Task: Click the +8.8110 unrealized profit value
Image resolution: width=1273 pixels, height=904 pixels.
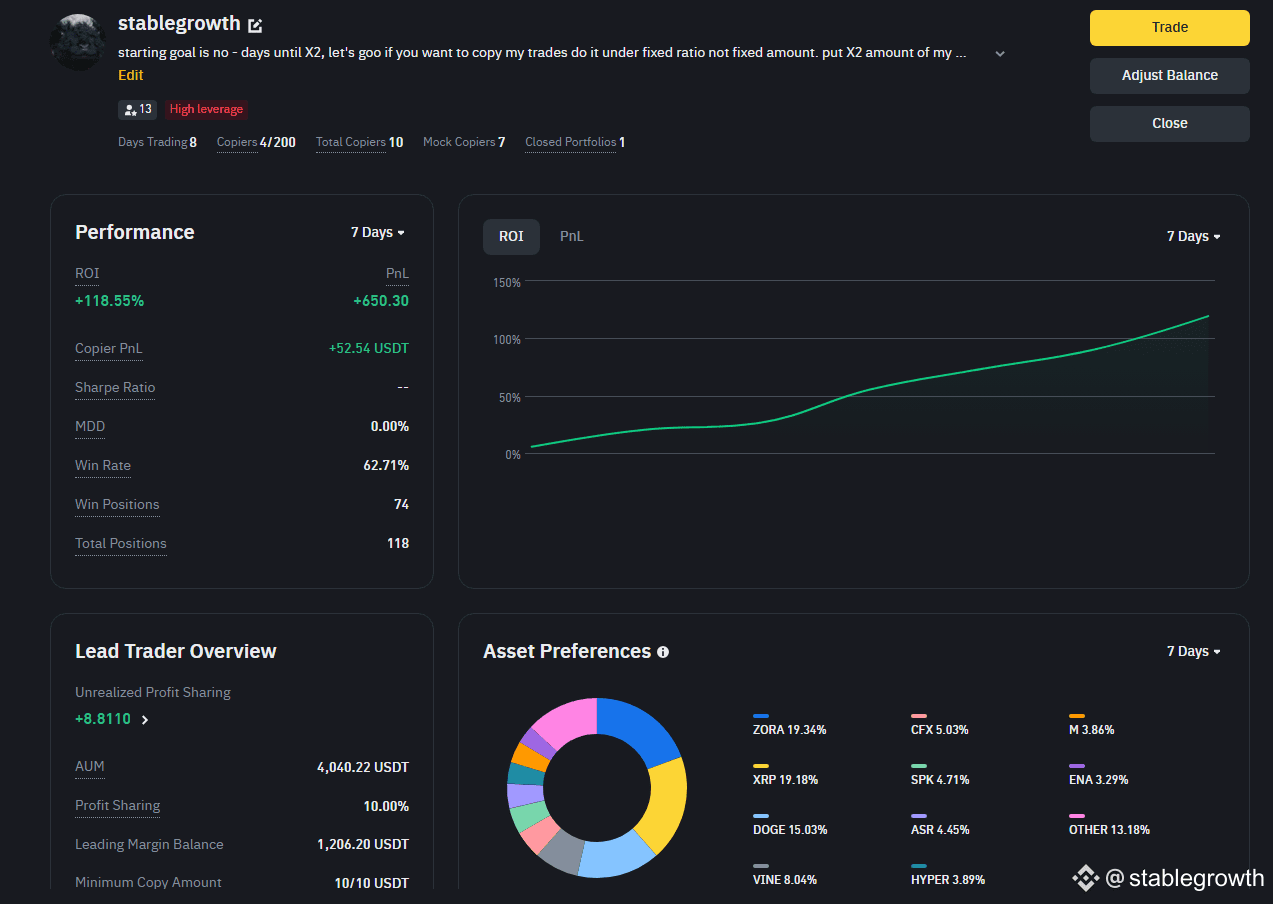Action: point(103,719)
